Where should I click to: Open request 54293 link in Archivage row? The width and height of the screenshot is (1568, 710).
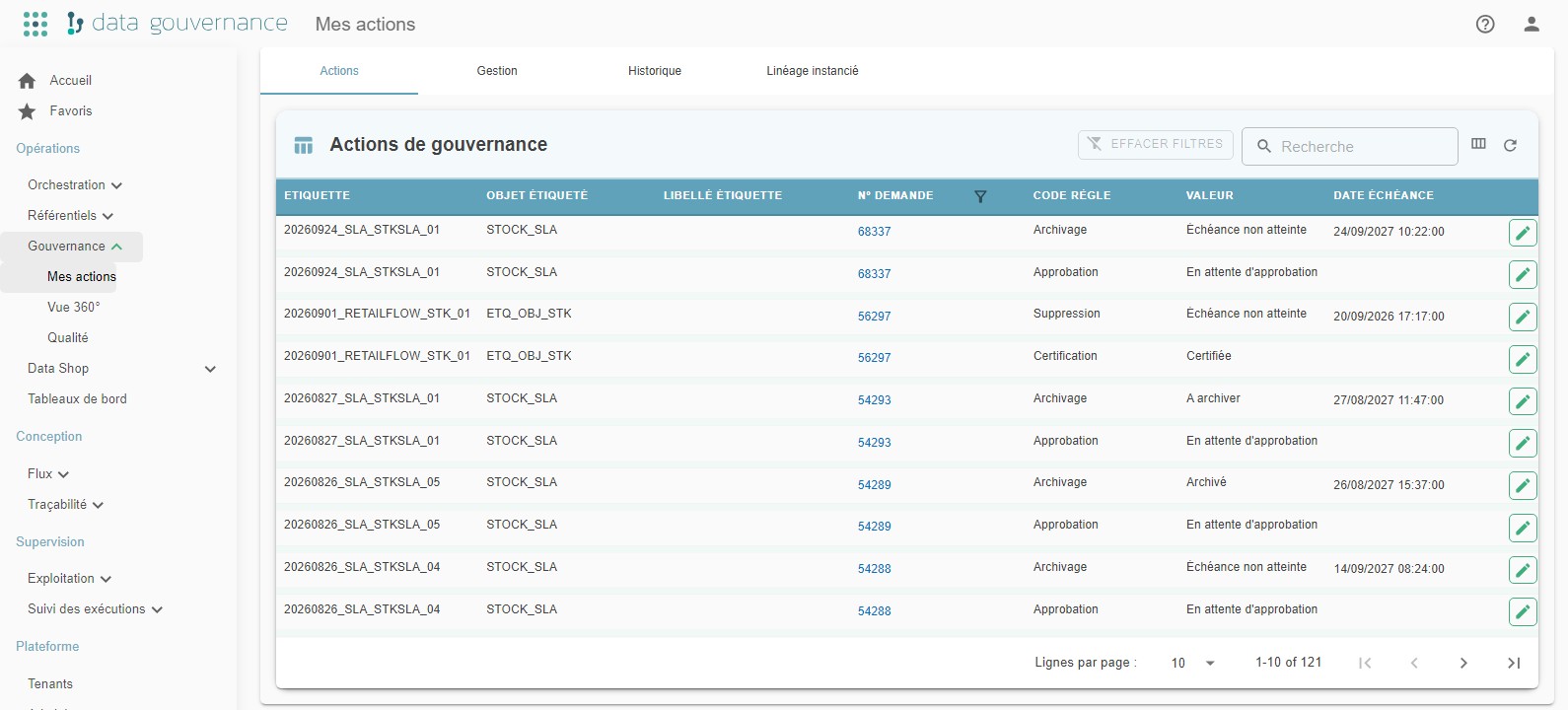874,400
